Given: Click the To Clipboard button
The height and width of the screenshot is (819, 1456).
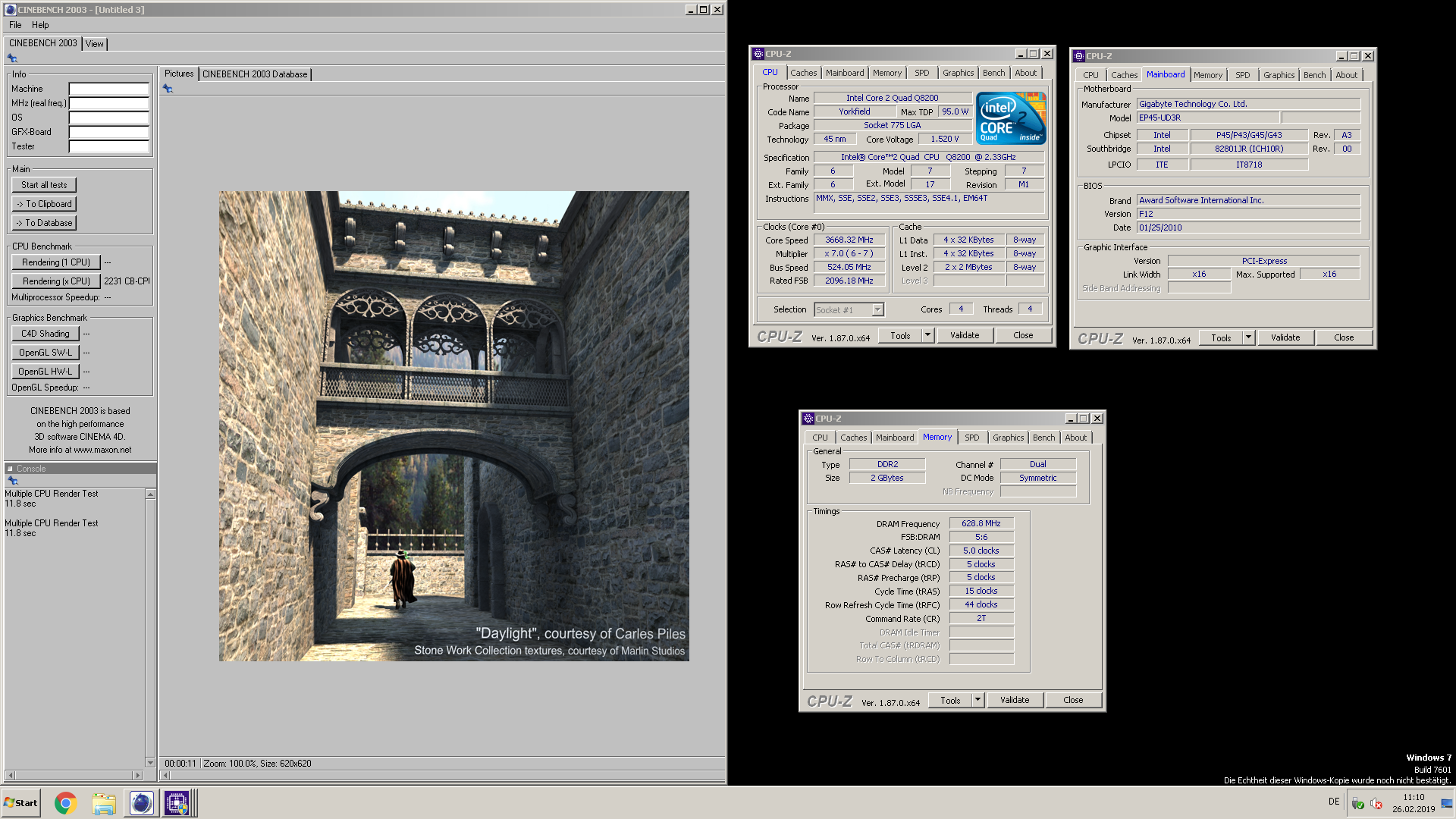Looking at the screenshot, I should [x=44, y=204].
